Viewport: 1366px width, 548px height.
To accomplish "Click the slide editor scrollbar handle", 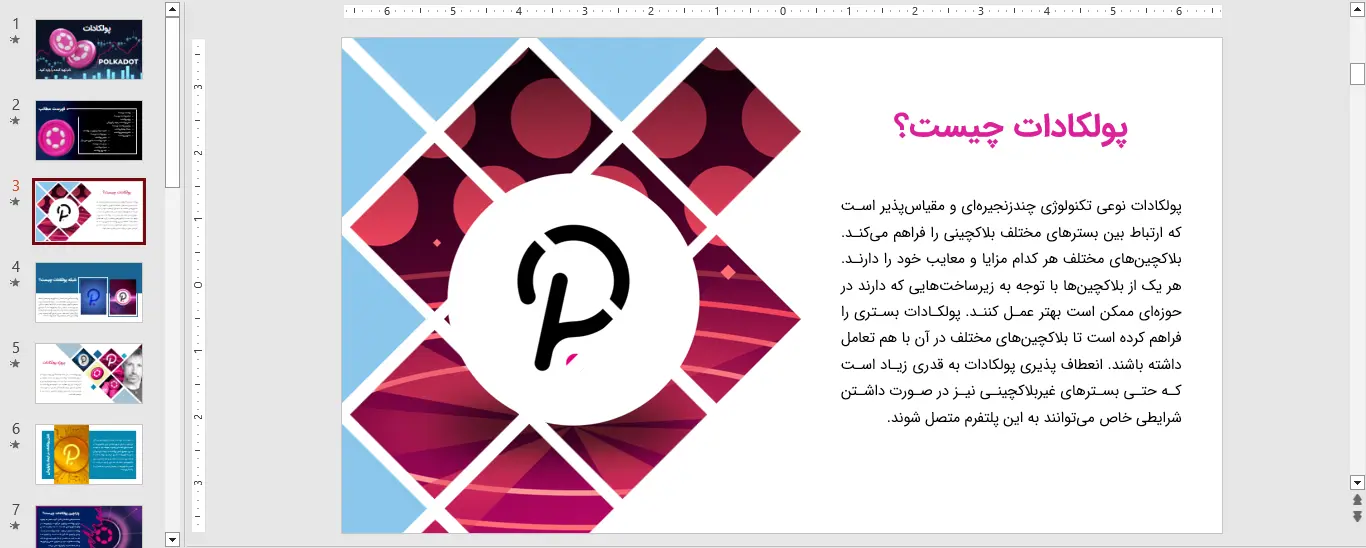I will [1357, 74].
